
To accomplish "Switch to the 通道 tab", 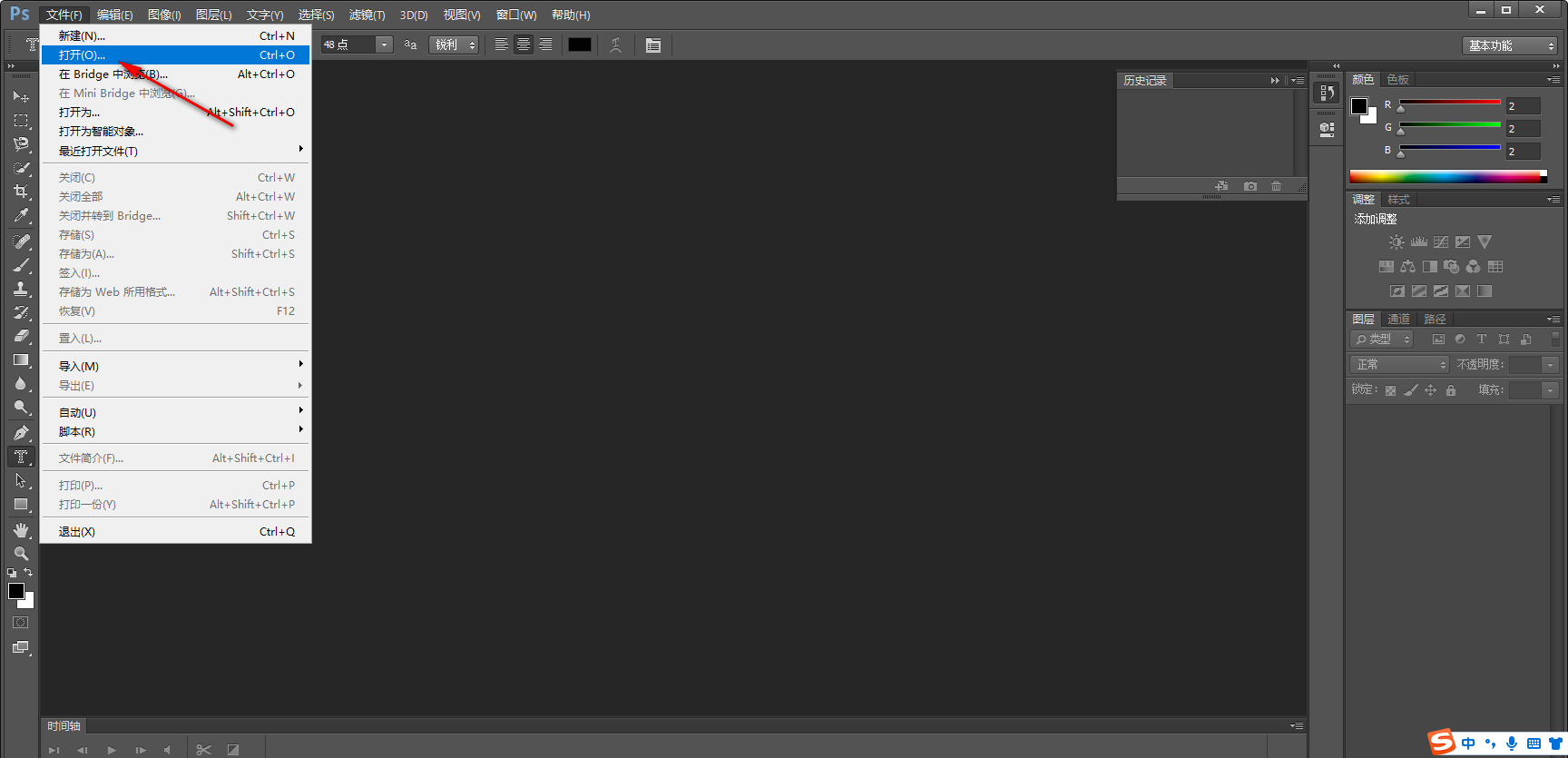I will point(1398,320).
